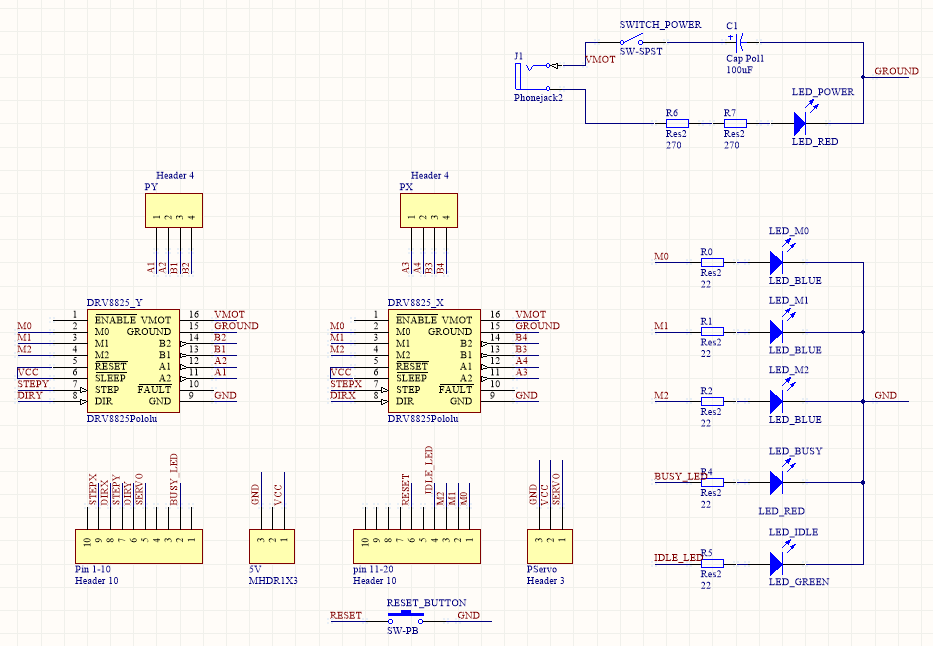Select the Pin 1-10 Header 10 connector

coord(138,545)
